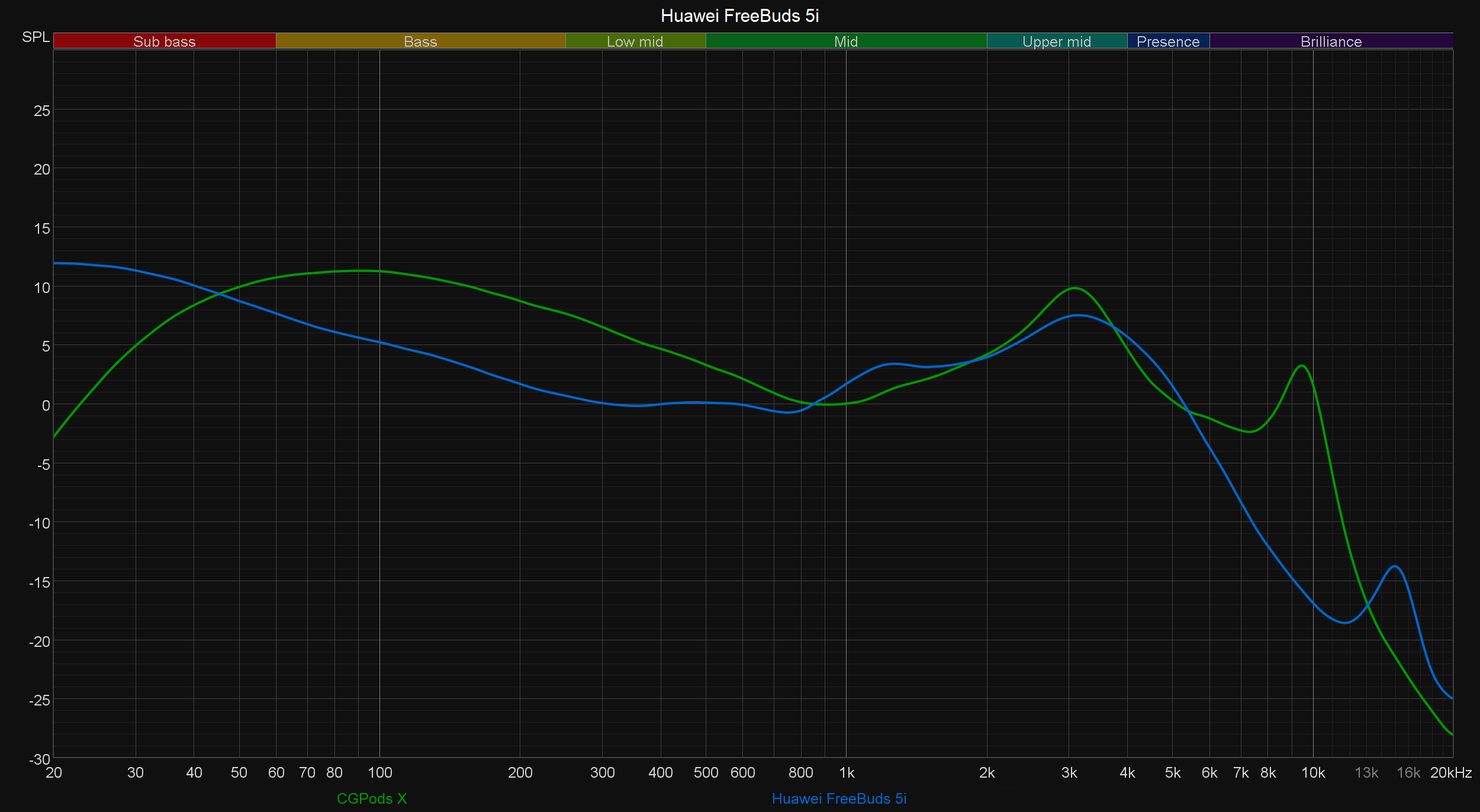Select the Sub bass frequency band
The width and height of the screenshot is (1480, 812).
[x=165, y=41]
